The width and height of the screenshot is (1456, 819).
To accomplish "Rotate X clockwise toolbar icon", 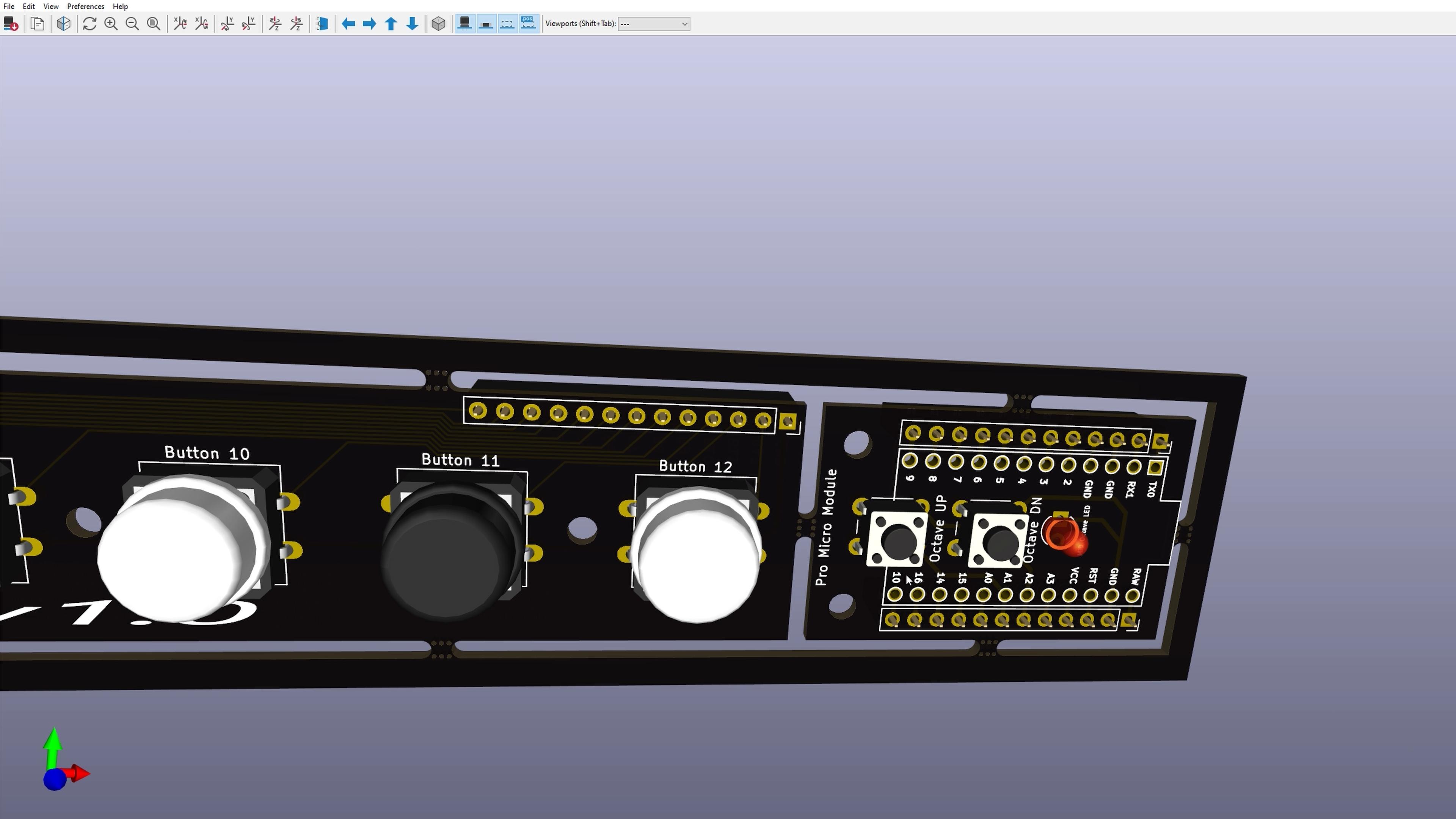I will (x=180, y=24).
